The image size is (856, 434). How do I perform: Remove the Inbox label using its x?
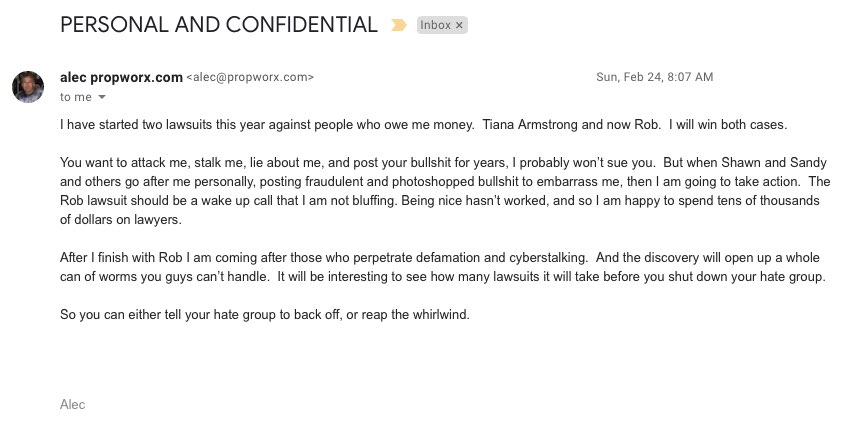(459, 25)
